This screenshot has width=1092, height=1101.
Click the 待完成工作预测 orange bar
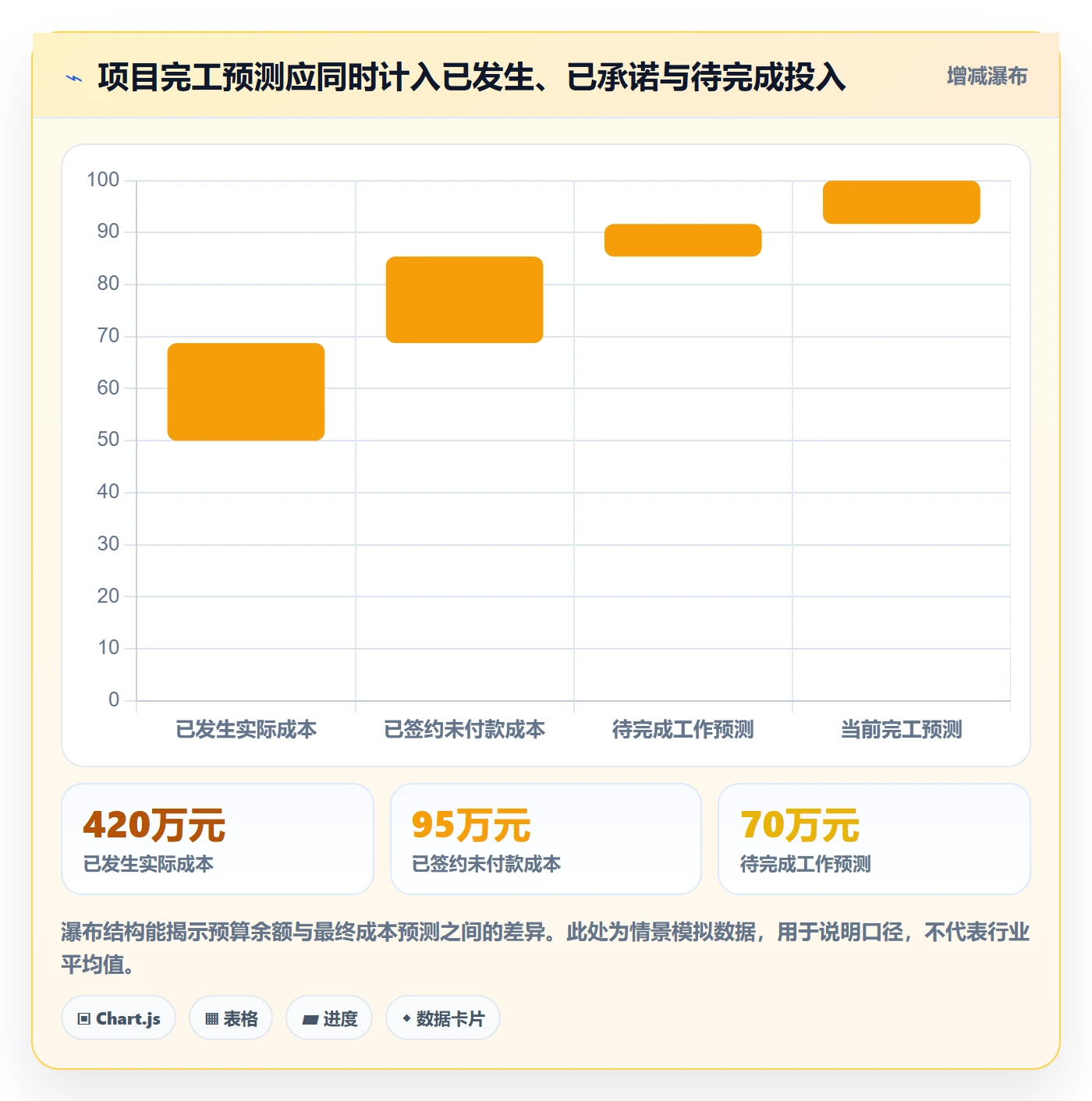[682, 240]
